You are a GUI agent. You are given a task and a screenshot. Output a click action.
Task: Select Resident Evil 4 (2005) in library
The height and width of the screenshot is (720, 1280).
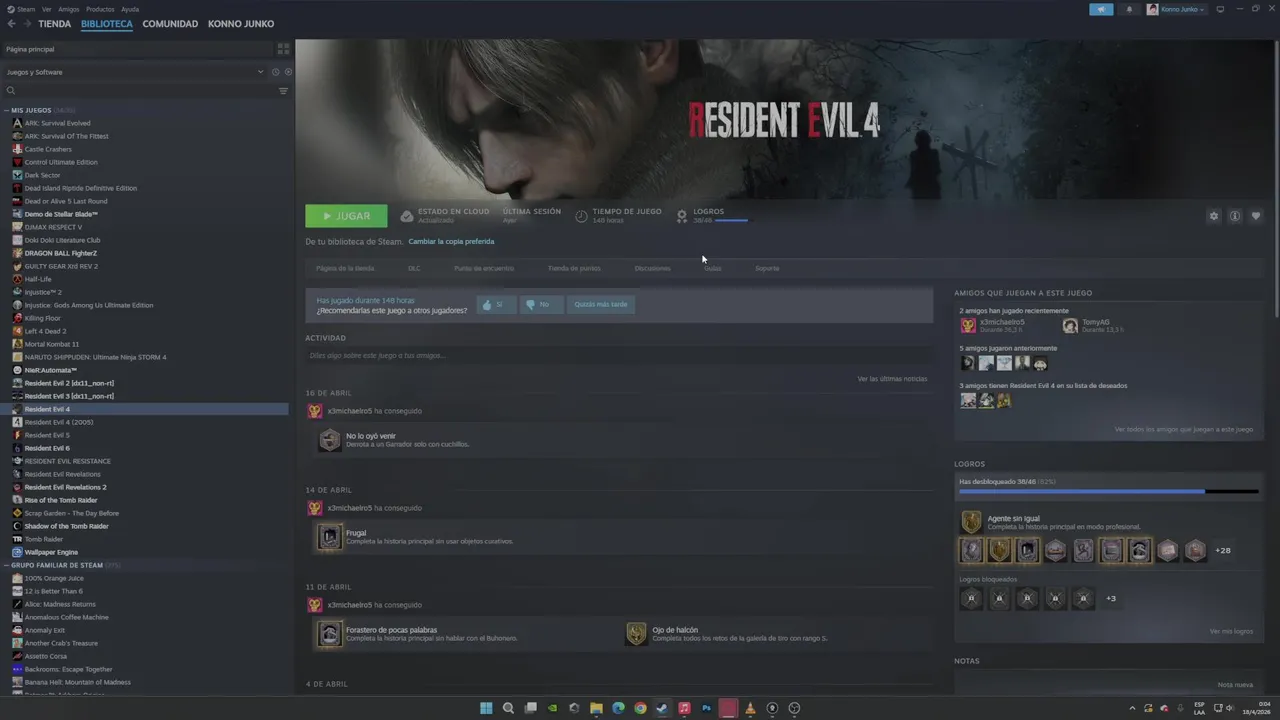pos(59,422)
